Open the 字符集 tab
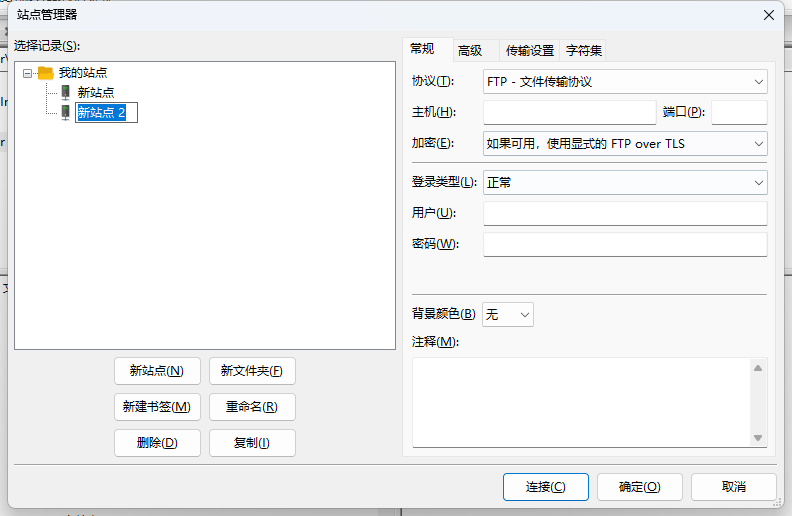This screenshot has height=516, width=792. pyautogui.click(x=584, y=50)
